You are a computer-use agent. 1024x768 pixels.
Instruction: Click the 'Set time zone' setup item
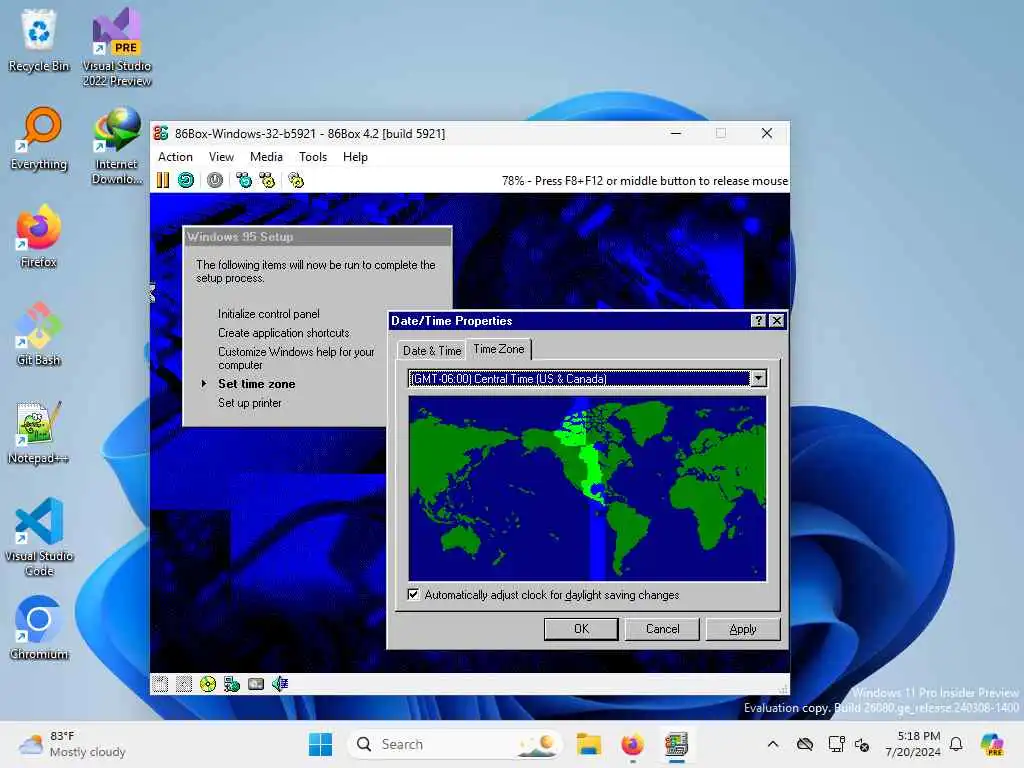(x=257, y=384)
